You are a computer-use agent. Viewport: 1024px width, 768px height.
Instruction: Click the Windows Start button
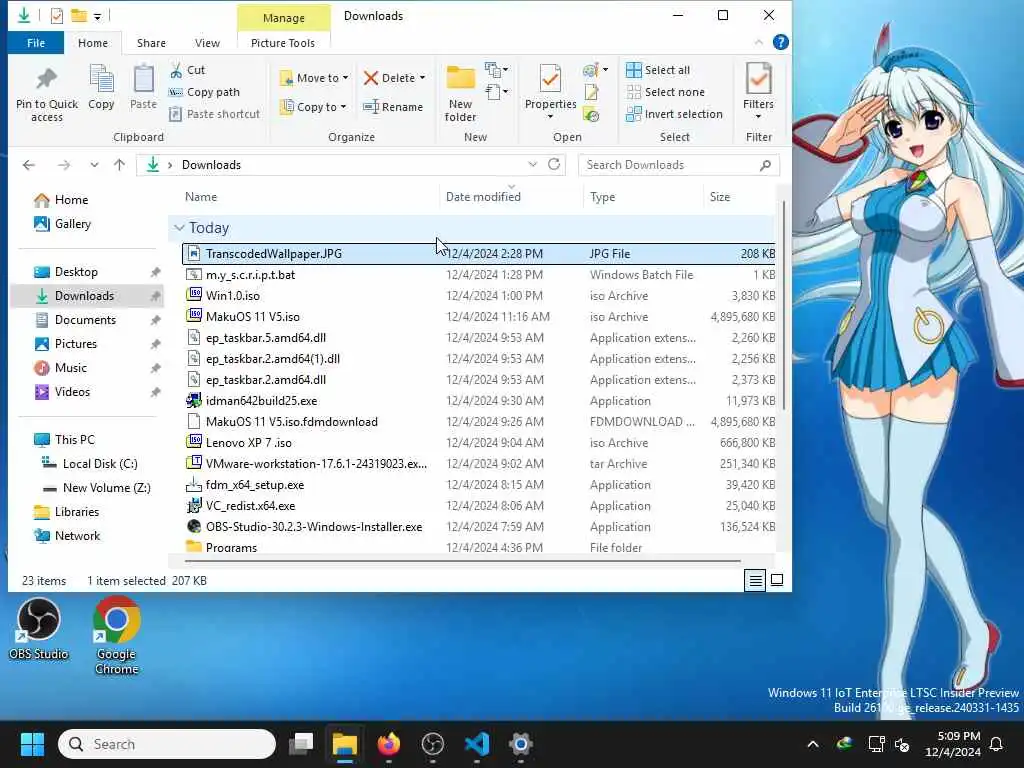(32, 744)
